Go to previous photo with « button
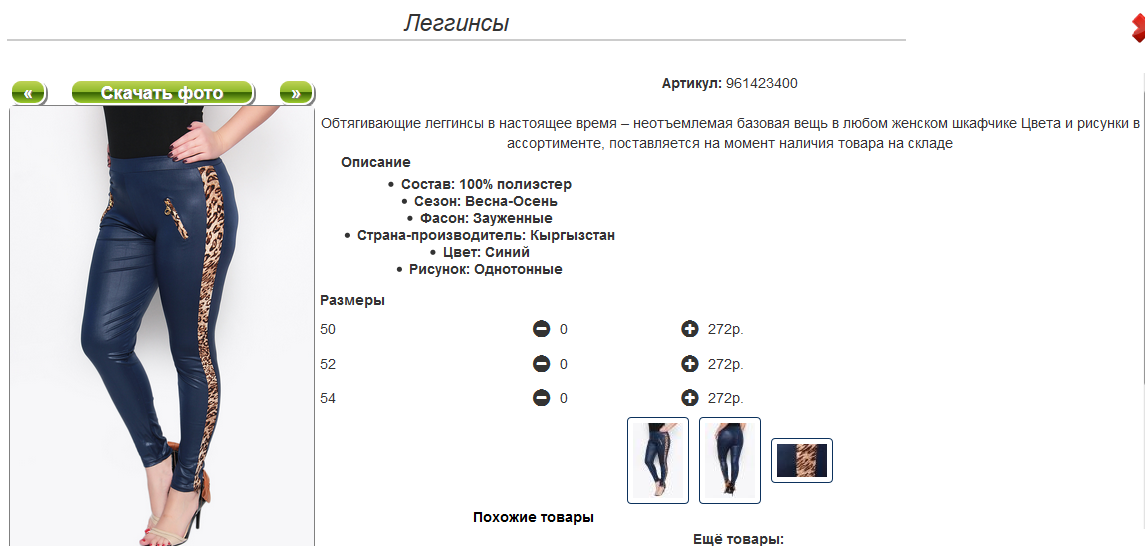This screenshot has width=1145, height=546. pyautogui.click(x=28, y=93)
